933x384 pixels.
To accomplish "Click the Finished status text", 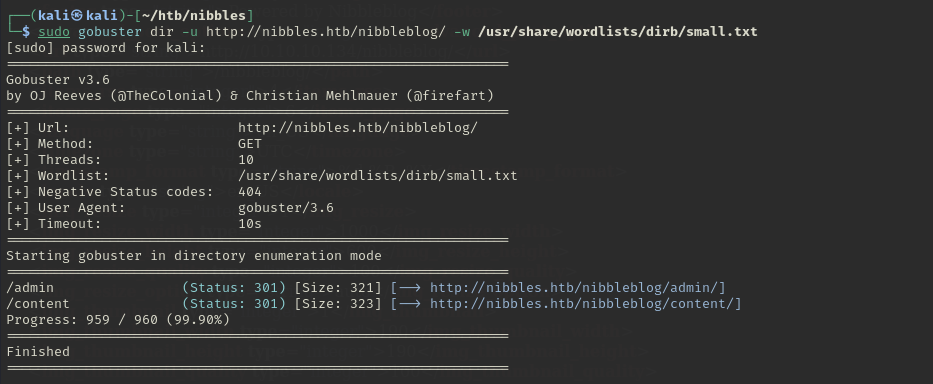I will pos(38,351).
